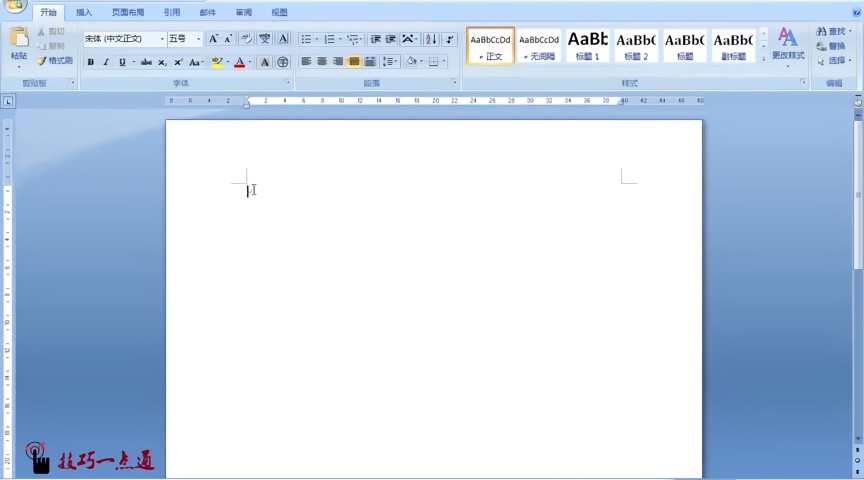Screen dimensions: 864x480
Task: Apply numbered list formatting
Action: pos(330,39)
